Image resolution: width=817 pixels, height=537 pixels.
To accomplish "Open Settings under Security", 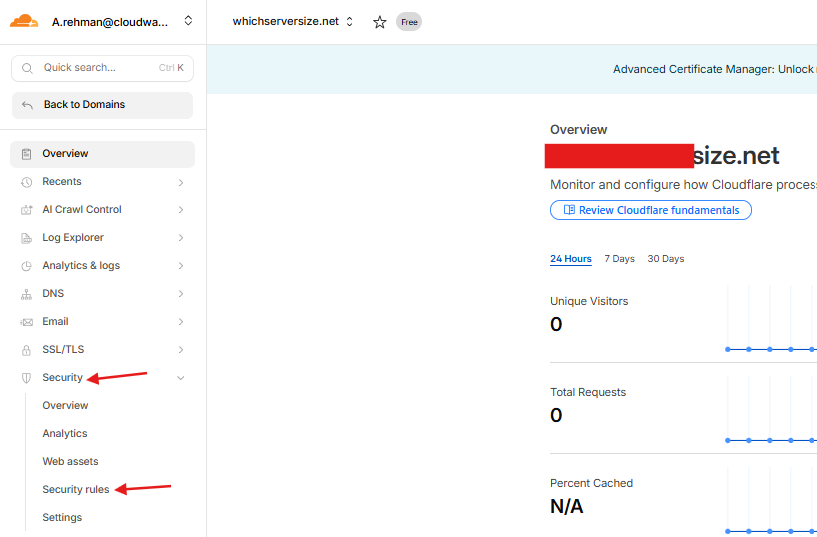I will [62, 517].
